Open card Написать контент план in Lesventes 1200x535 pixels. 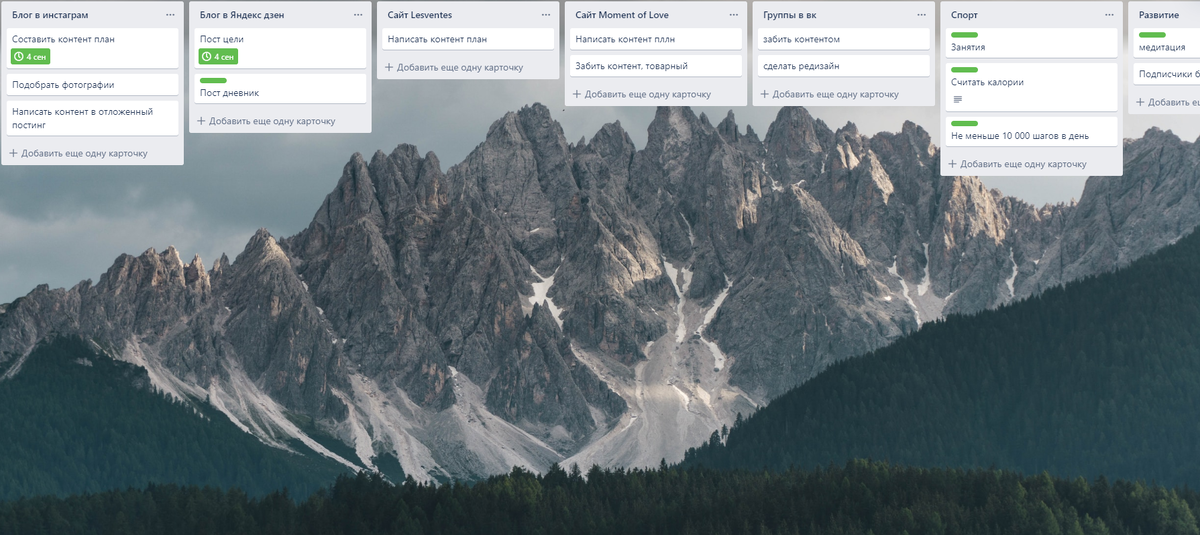[468, 39]
